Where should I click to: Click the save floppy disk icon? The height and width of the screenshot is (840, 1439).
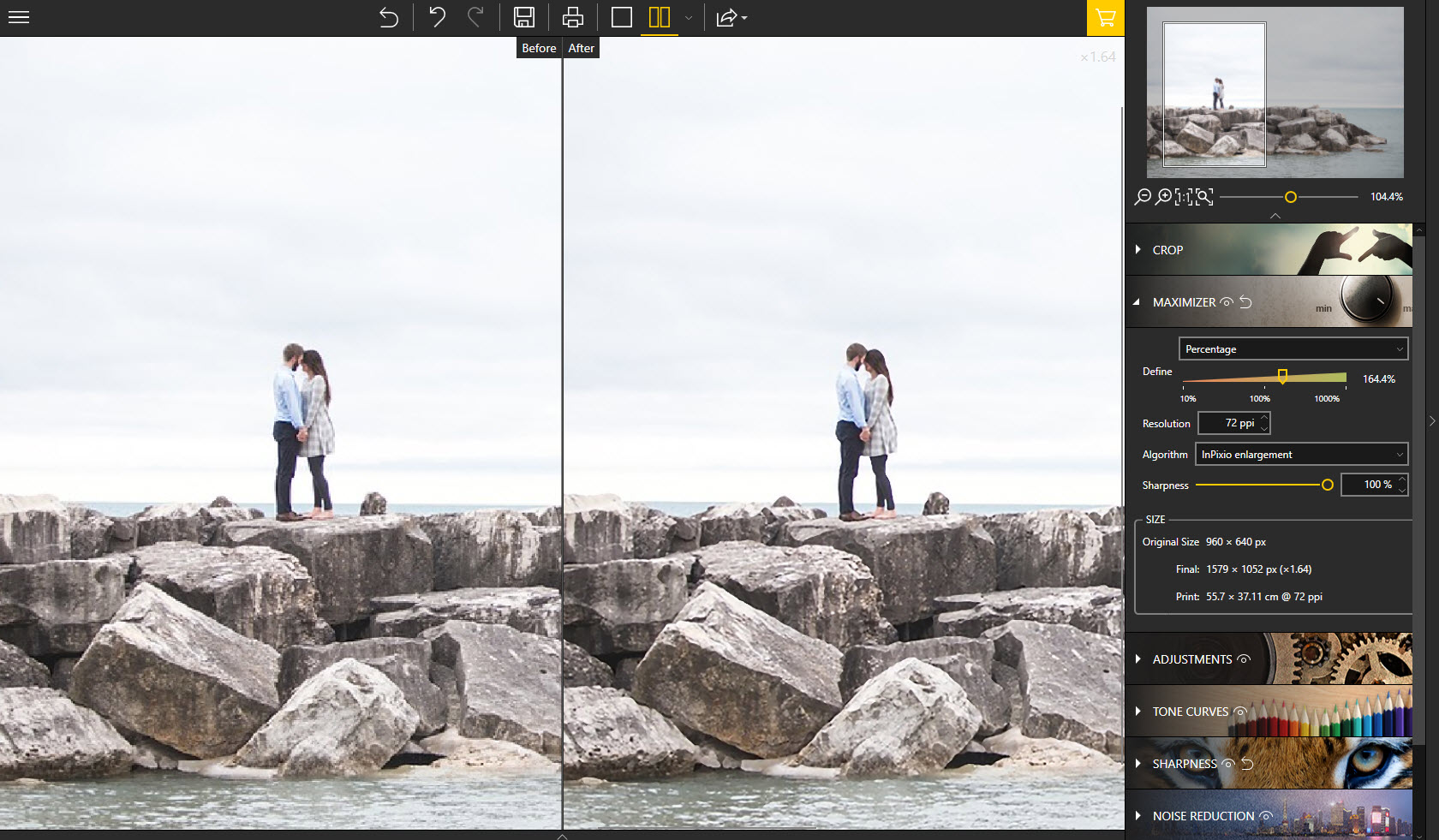coord(524,17)
